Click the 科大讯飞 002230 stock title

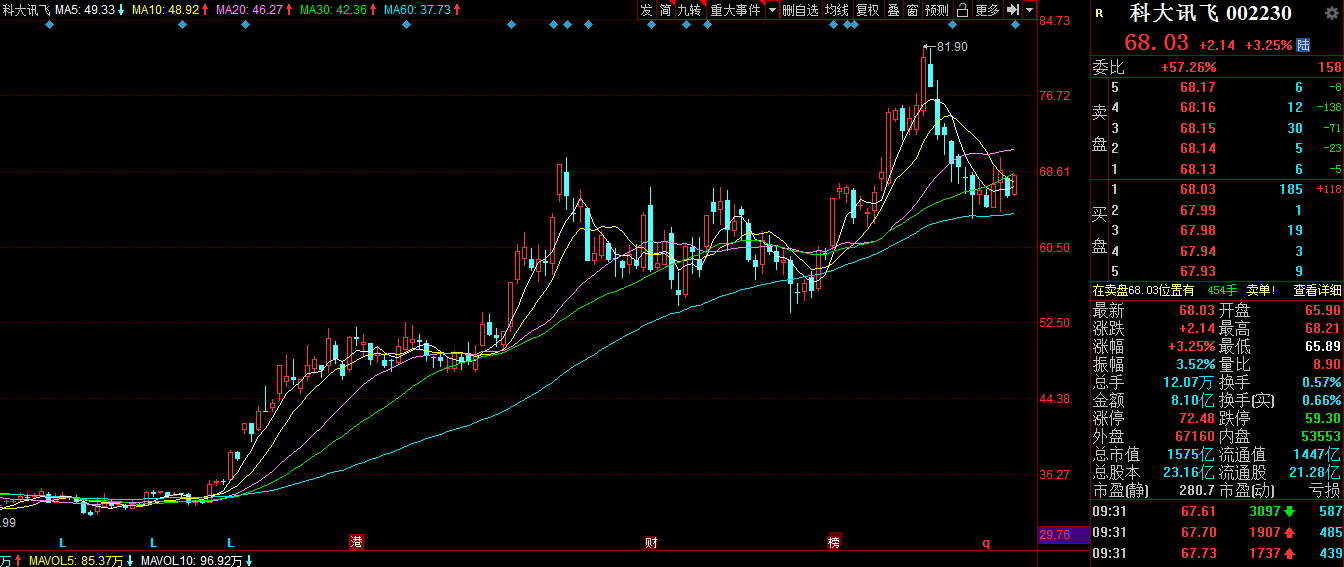[x=1210, y=14]
